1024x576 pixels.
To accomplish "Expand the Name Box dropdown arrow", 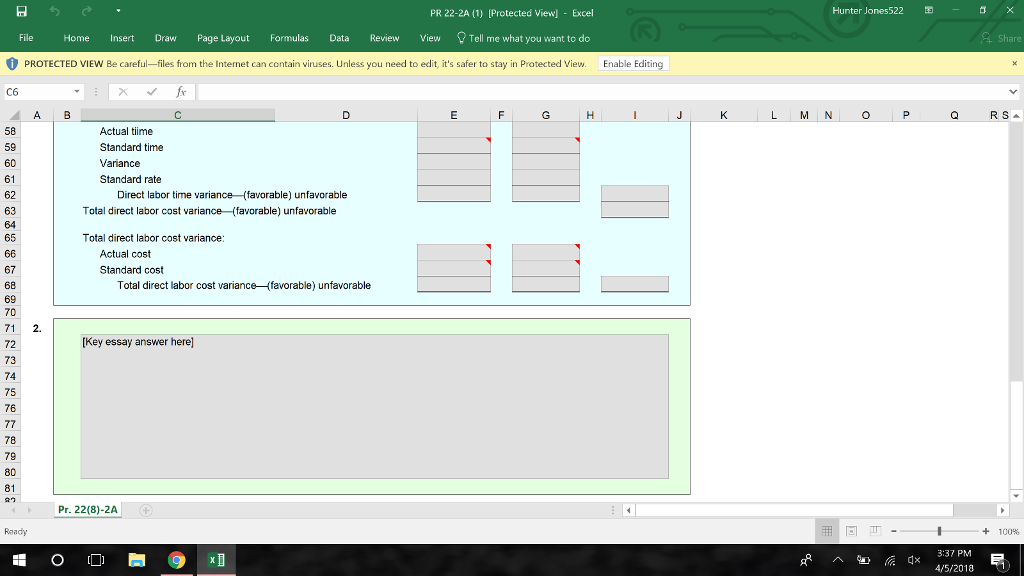I will 77,92.
